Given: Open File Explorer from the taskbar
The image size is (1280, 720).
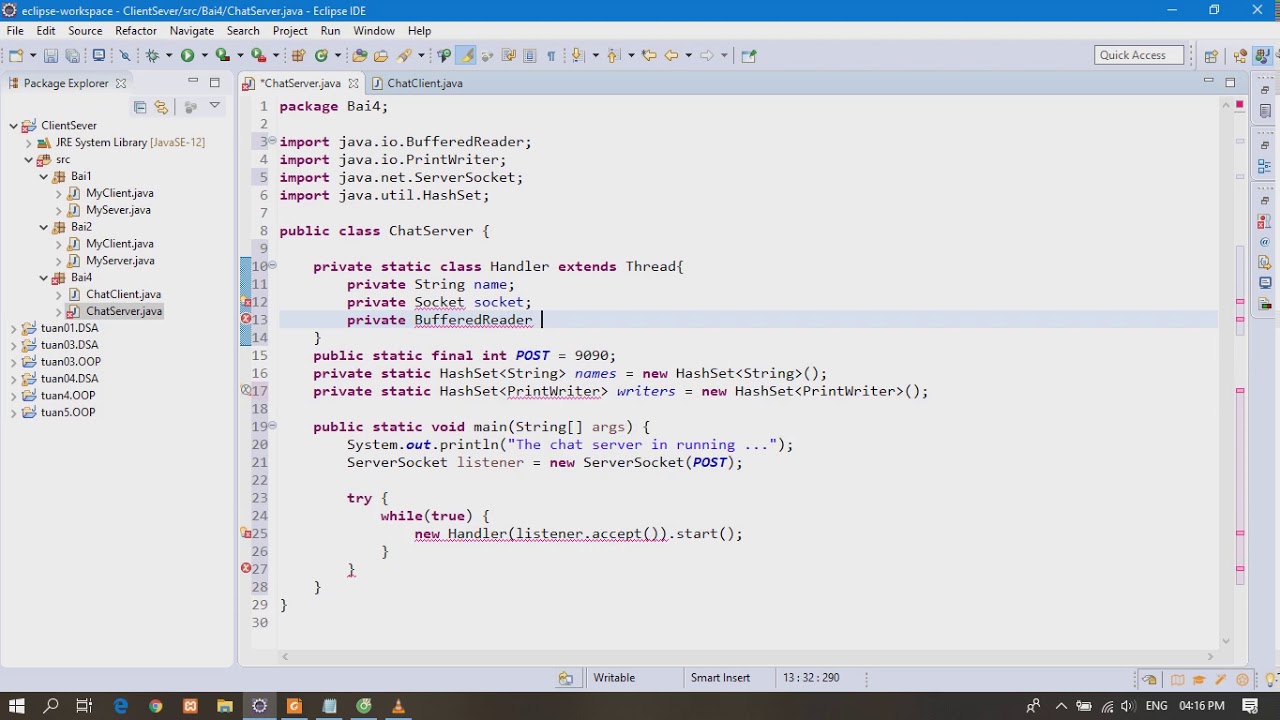Looking at the screenshot, I should (x=225, y=706).
